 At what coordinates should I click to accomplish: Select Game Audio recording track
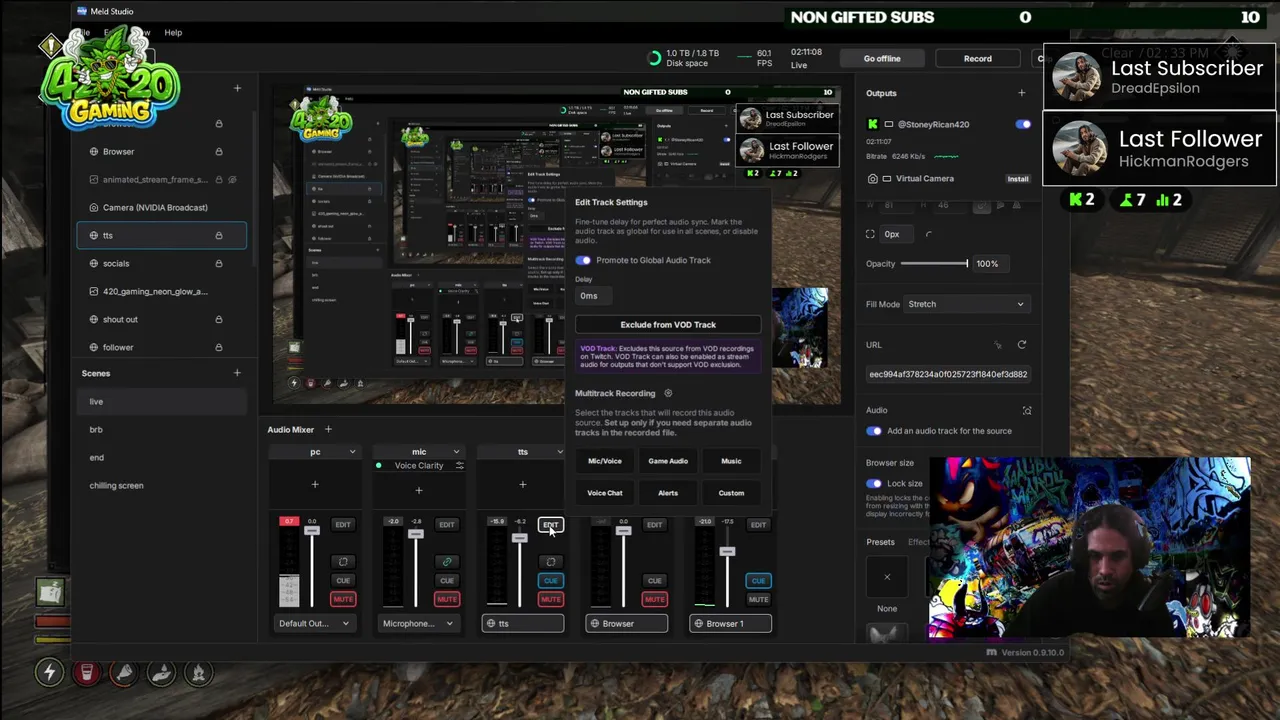[x=668, y=461]
